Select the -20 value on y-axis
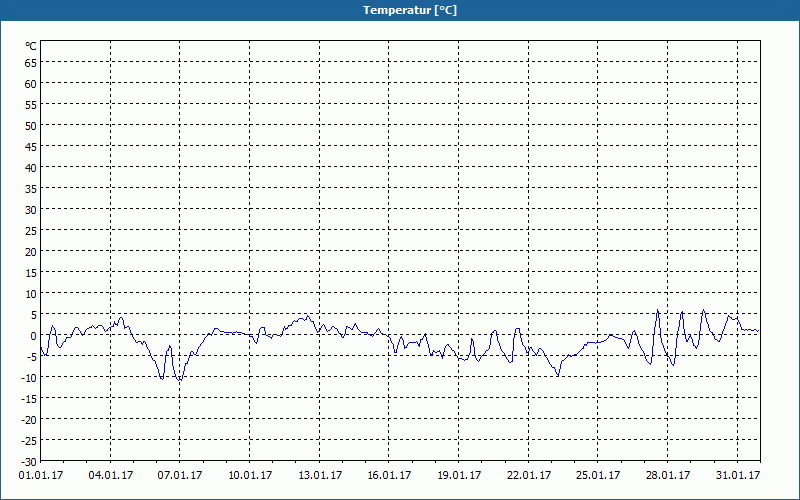Screen dimensions: 800x500 [29, 420]
